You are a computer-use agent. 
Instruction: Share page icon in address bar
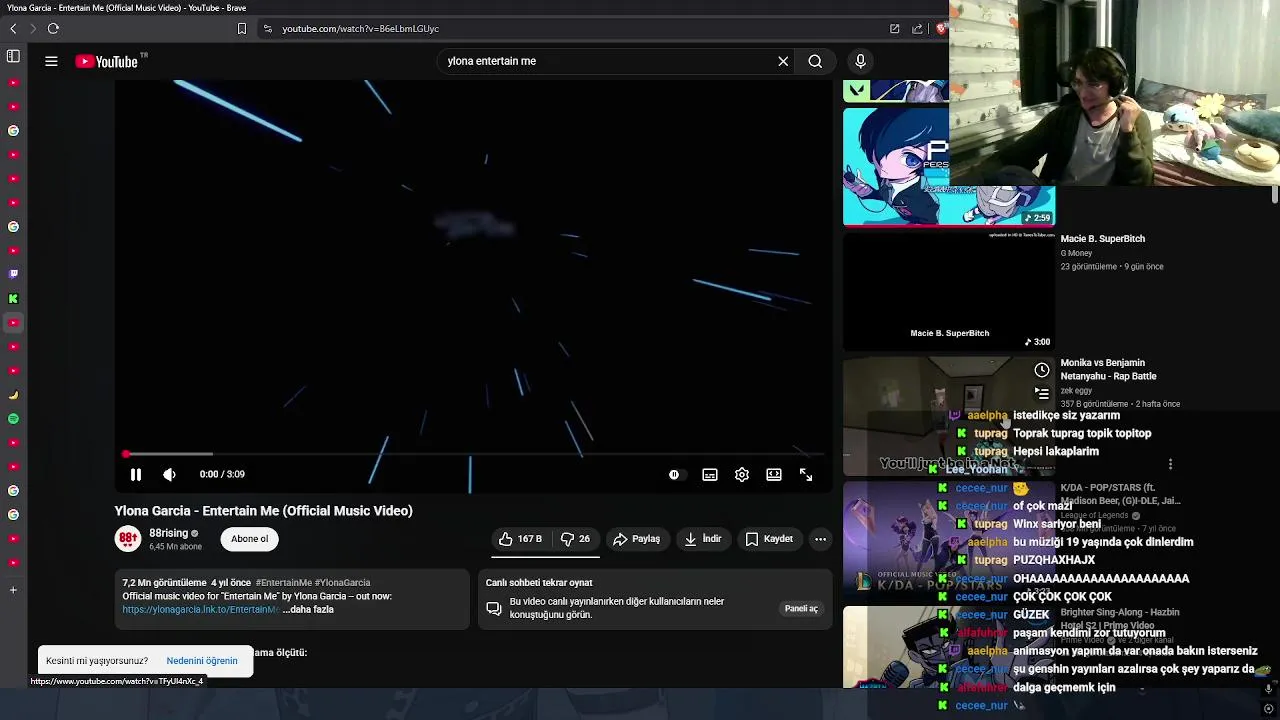click(917, 29)
